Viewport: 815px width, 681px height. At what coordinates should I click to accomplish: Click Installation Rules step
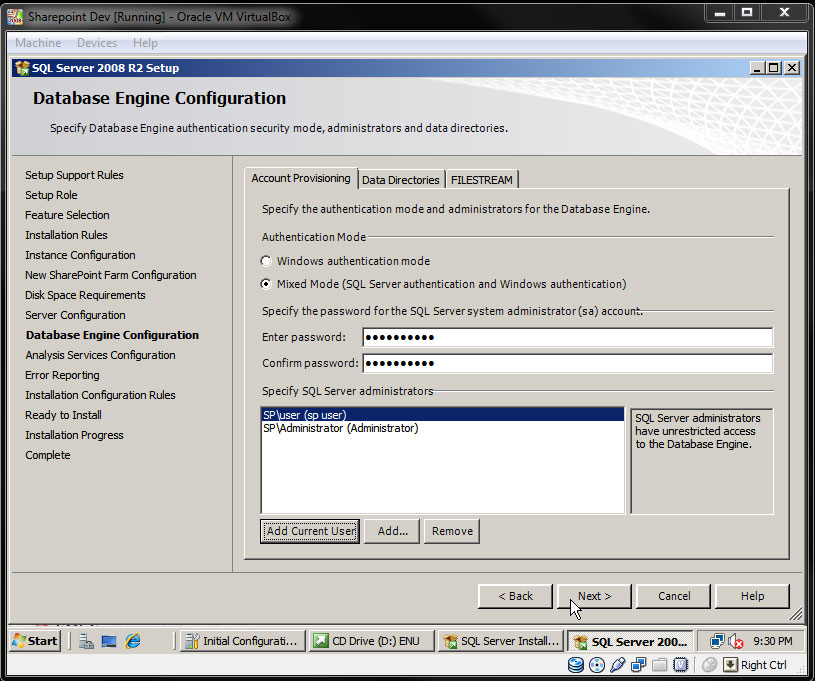pyautogui.click(x=66, y=235)
